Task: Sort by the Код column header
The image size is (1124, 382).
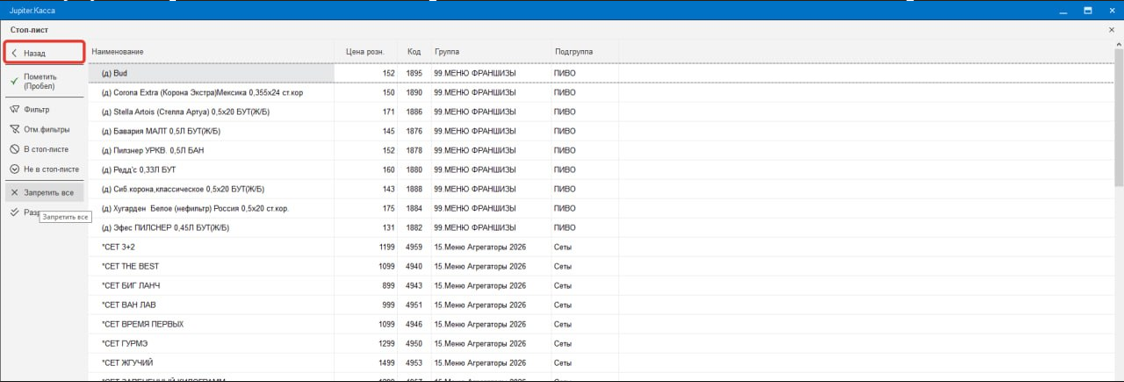Action: pos(414,52)
